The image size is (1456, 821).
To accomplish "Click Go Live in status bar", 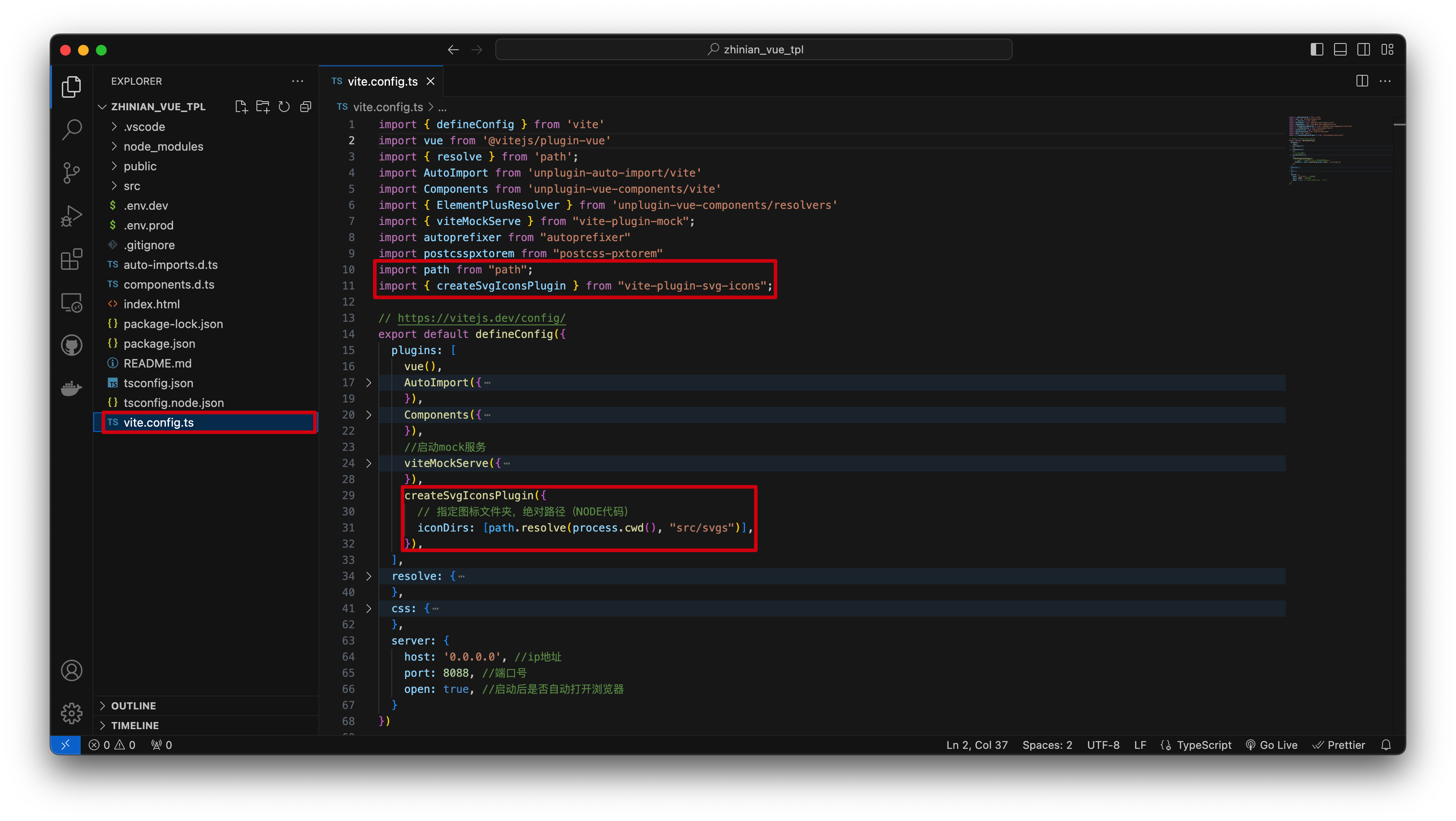I will click(1271, 745).
